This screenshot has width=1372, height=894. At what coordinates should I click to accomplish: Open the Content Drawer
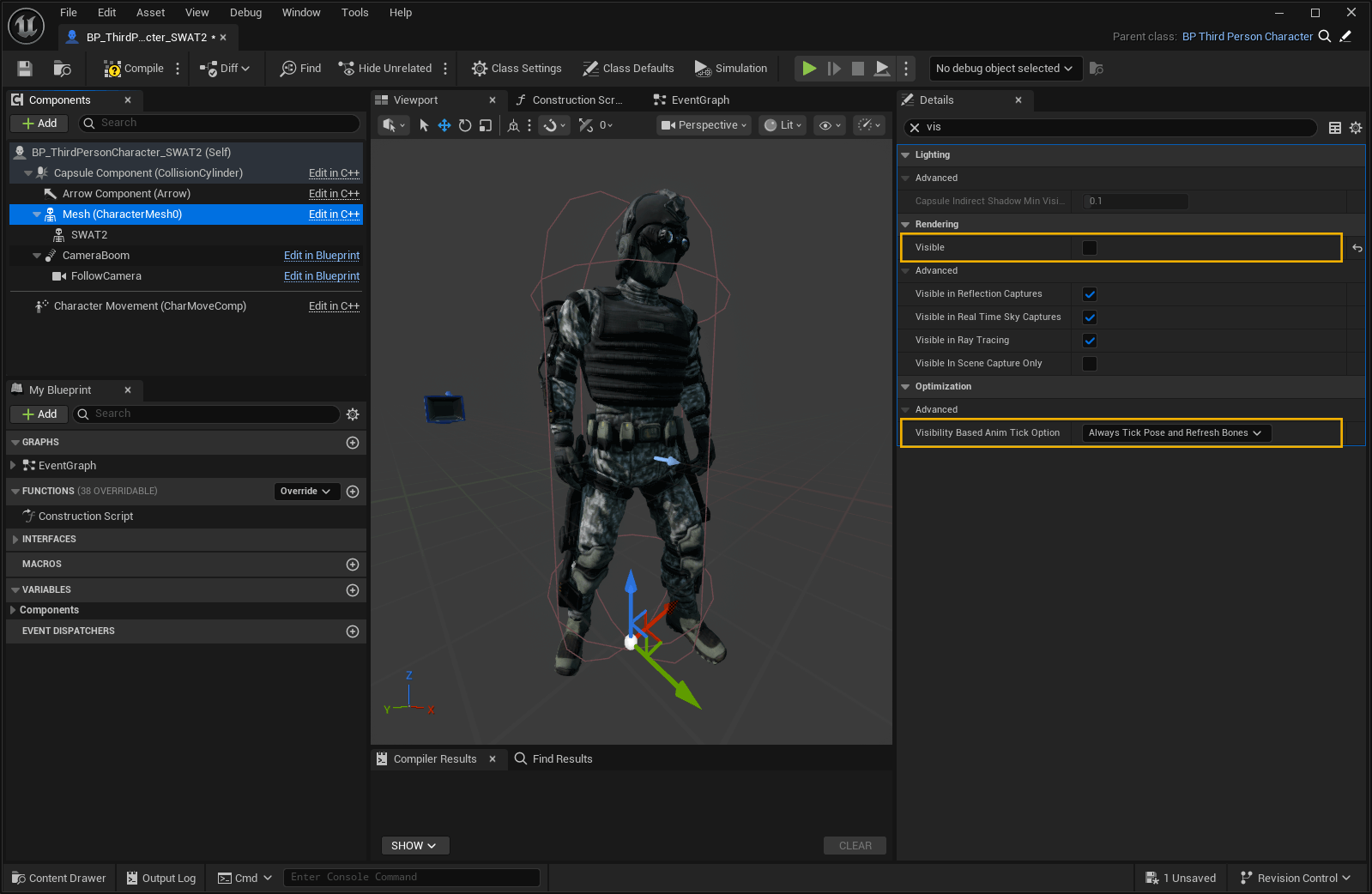tap(59, 878)
